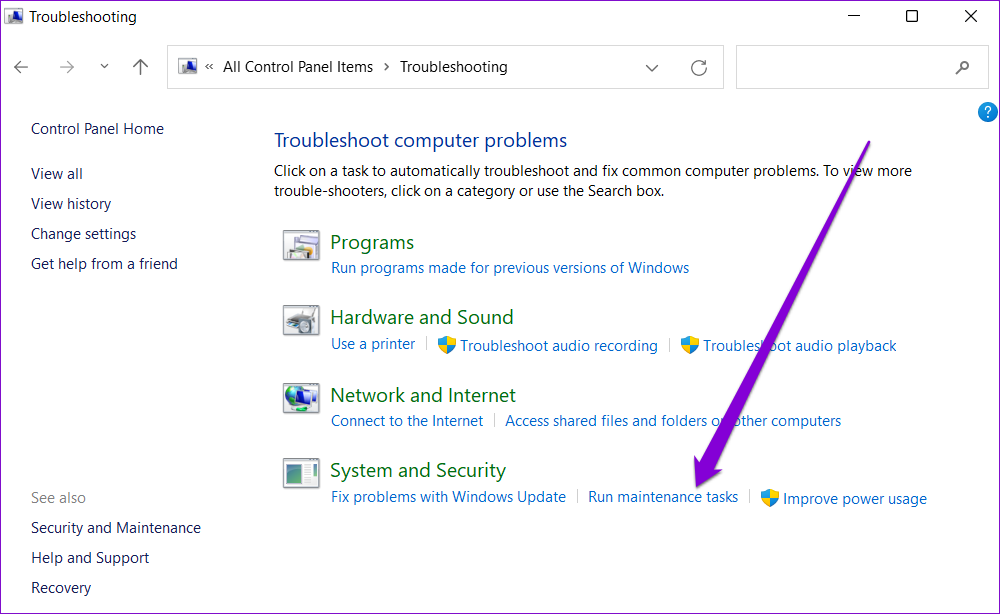Image resolution: width=1000 pixels, height=614 pixels.
Task: Click the System and Security icon
Action: point(301,473)
